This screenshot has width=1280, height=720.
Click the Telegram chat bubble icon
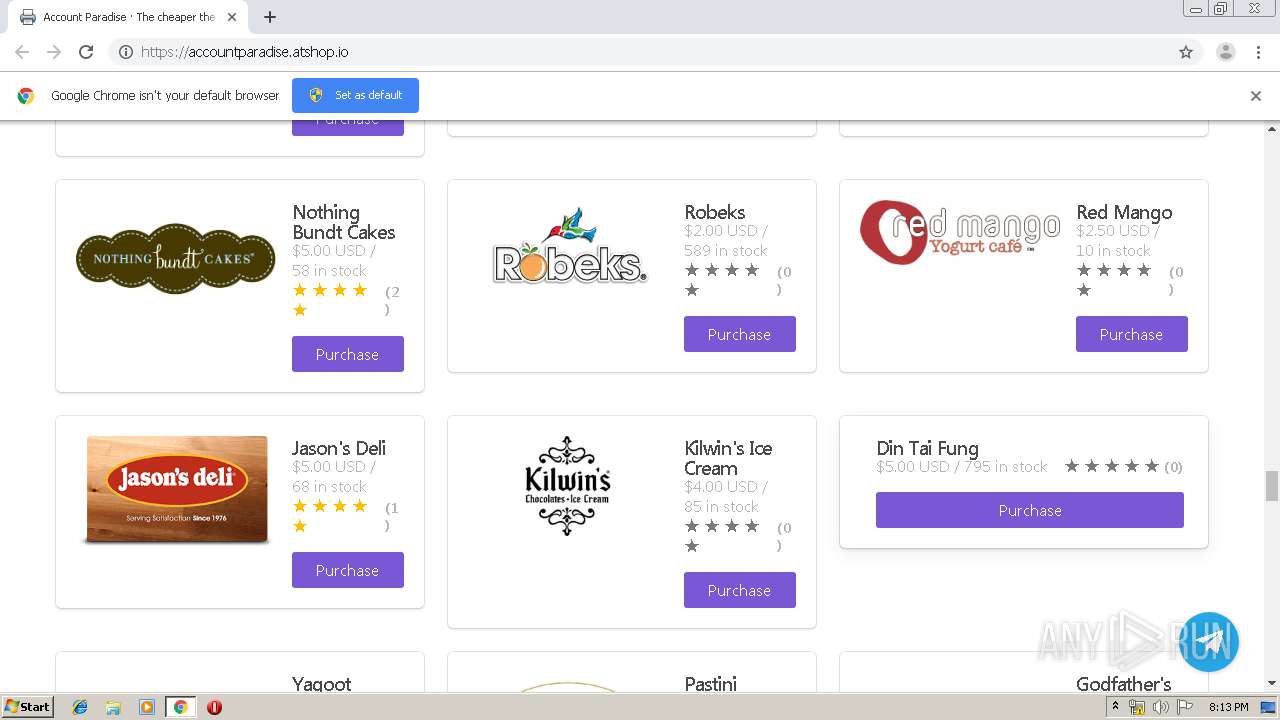[x=1209, y=642]
